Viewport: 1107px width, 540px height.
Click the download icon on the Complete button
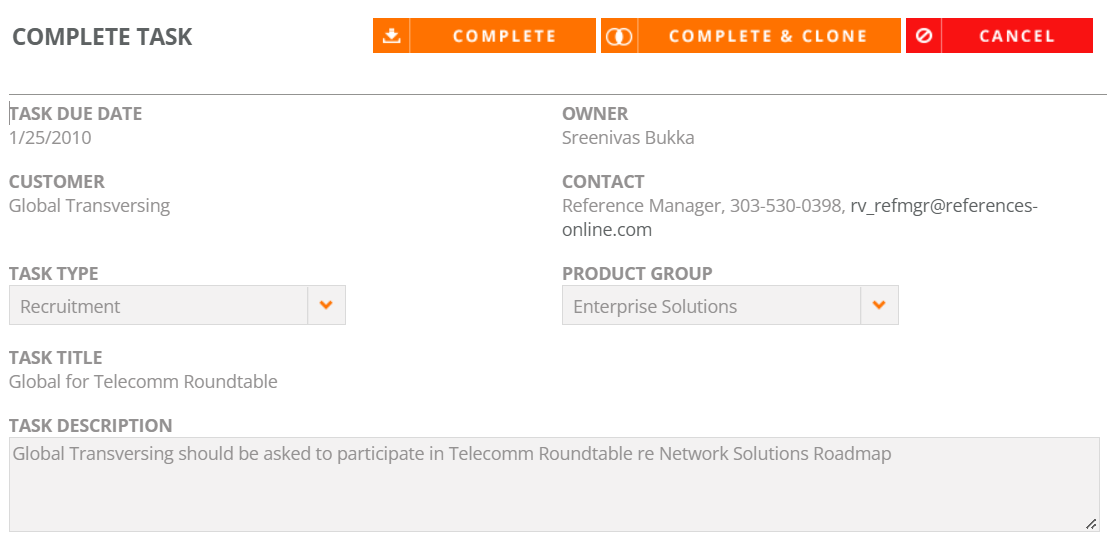pos(391,36)
